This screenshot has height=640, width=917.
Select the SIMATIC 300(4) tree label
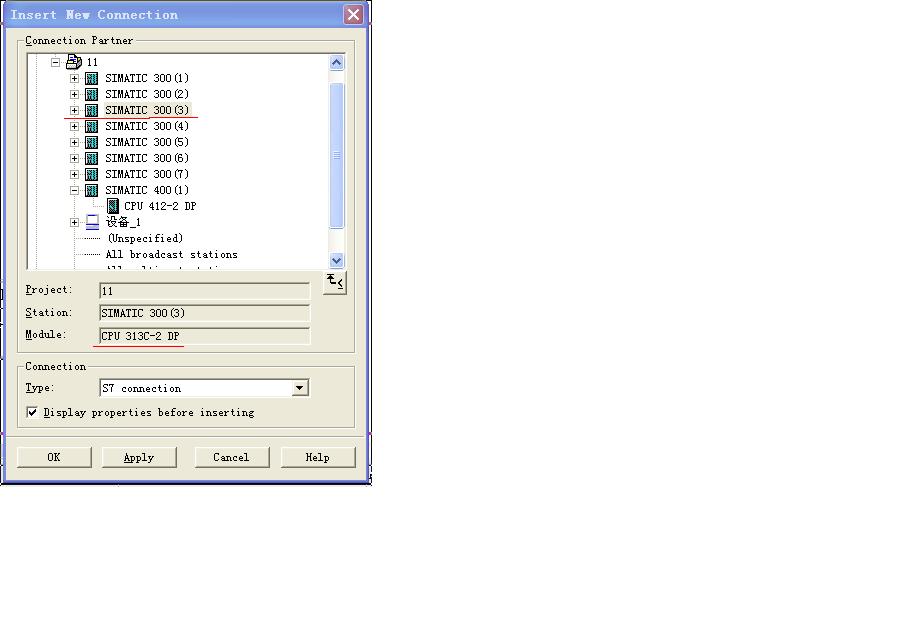point(147,126)
